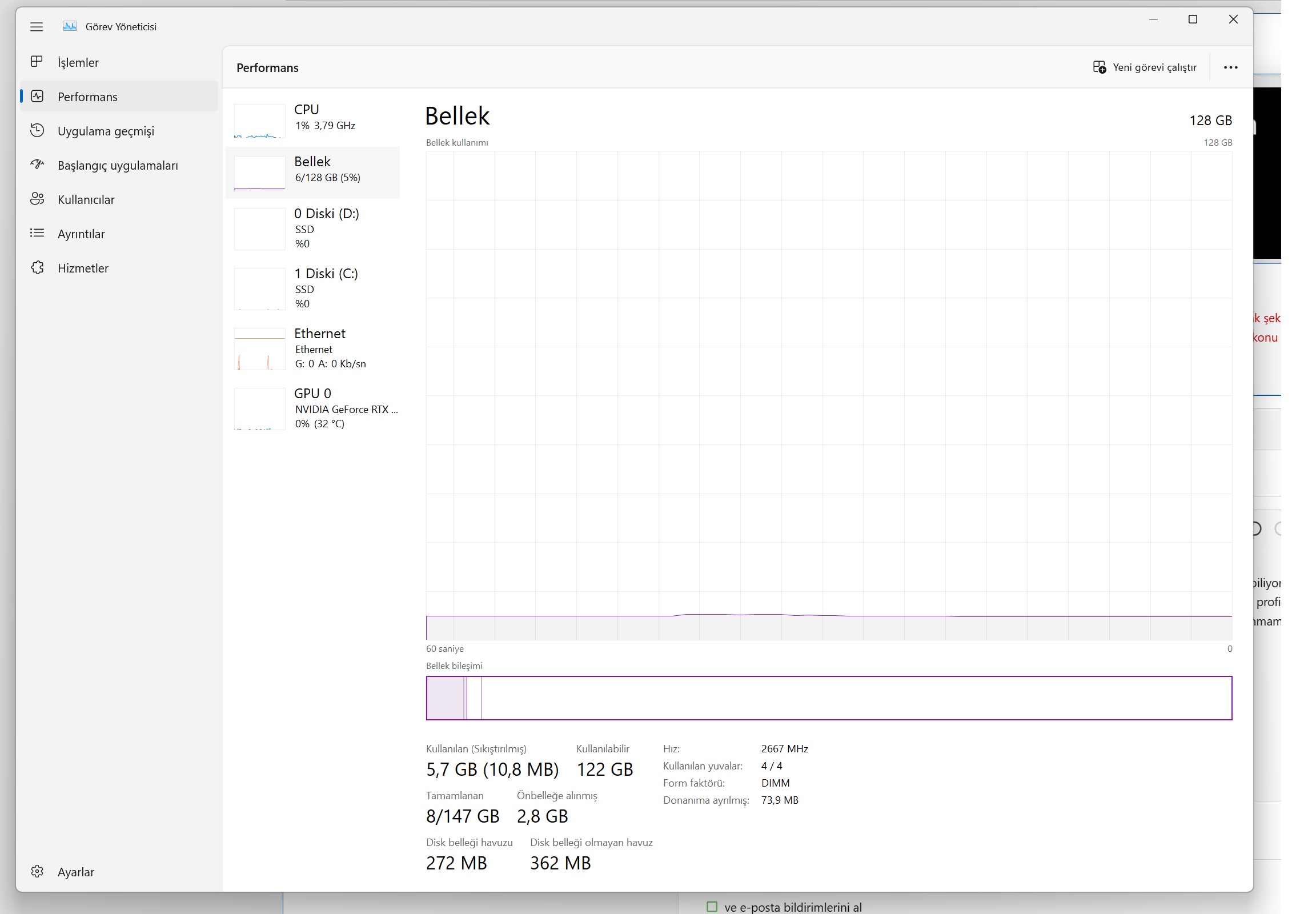Check the e-posta bildirimlerini al checkbox
The image size is (1316, 914).
pyautogui.click(x=712, y=907)
